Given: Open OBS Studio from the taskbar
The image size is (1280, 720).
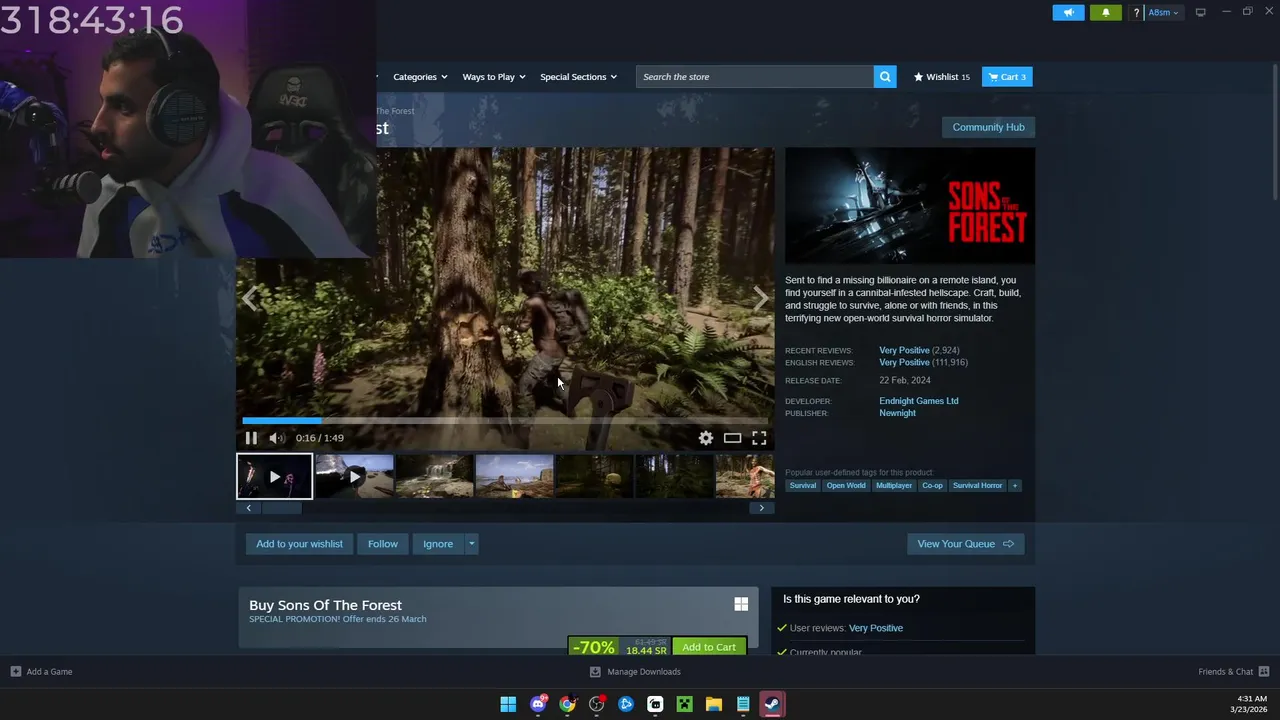Looking at the screenshot, I should pos(597,705).
